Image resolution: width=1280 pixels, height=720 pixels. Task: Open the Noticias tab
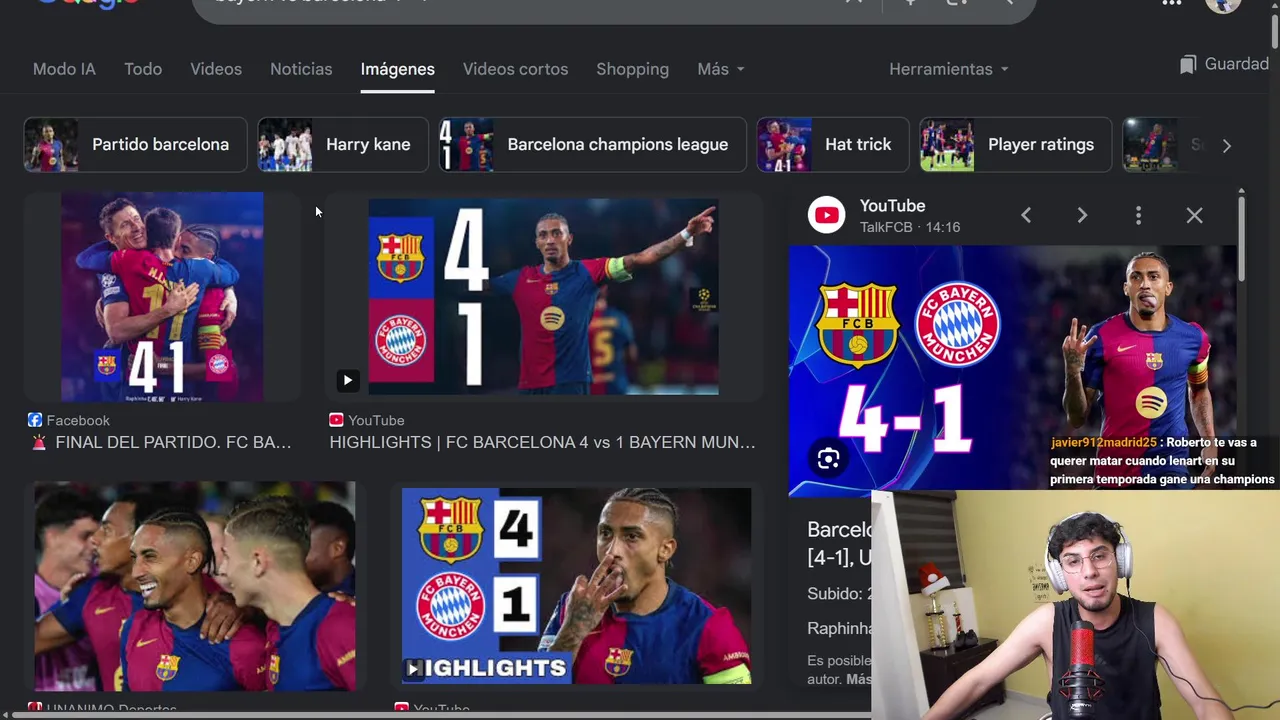pyautogui.click(x=301, y=69)
